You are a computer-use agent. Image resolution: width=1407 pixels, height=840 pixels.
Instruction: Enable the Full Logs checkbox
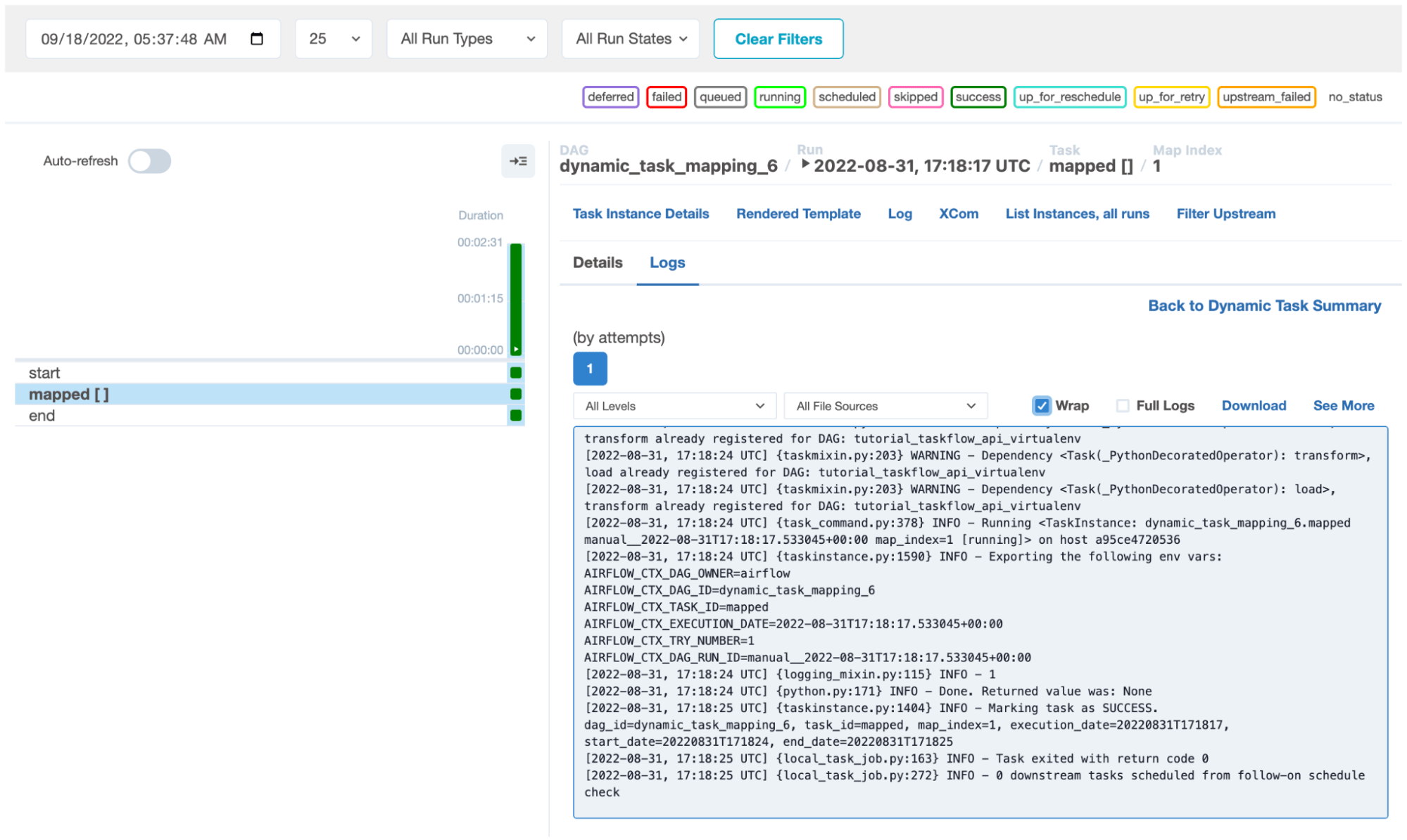tap(1123, 406)
